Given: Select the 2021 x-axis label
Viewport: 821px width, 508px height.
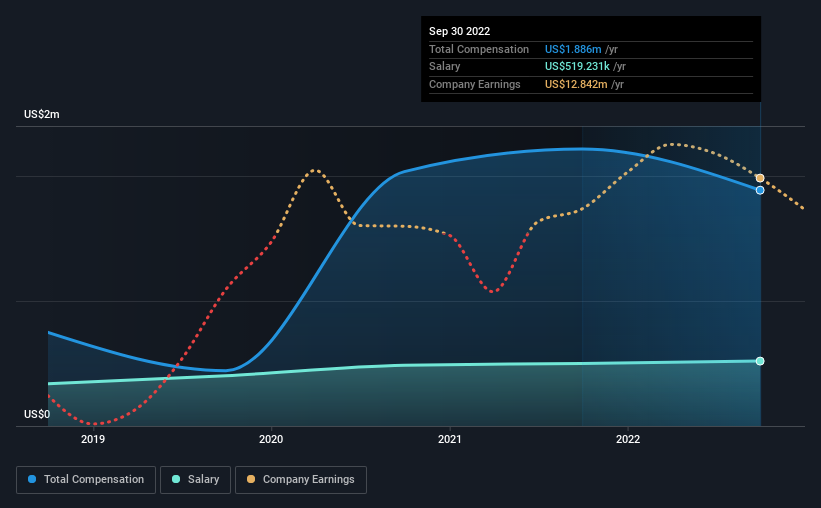Looking at the screenshot, I should pyautogui.click(x=449, y=439).
